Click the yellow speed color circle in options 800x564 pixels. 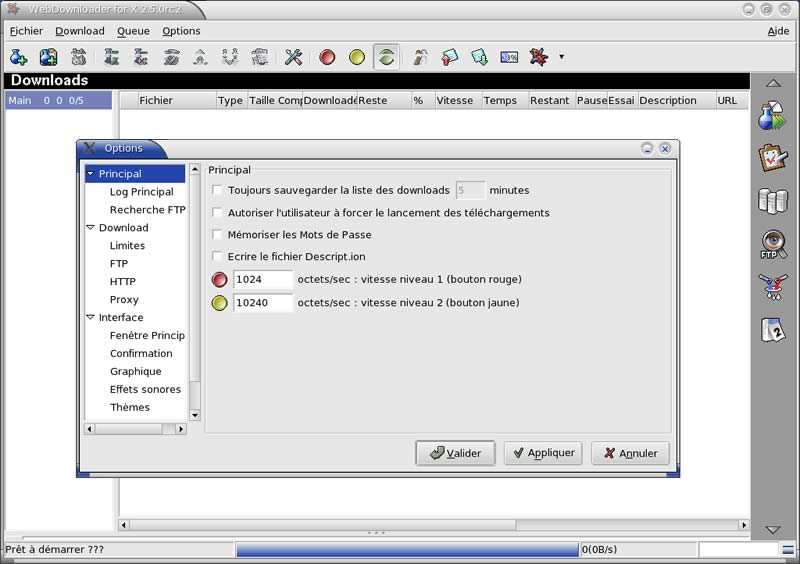(x=219, y=303)
